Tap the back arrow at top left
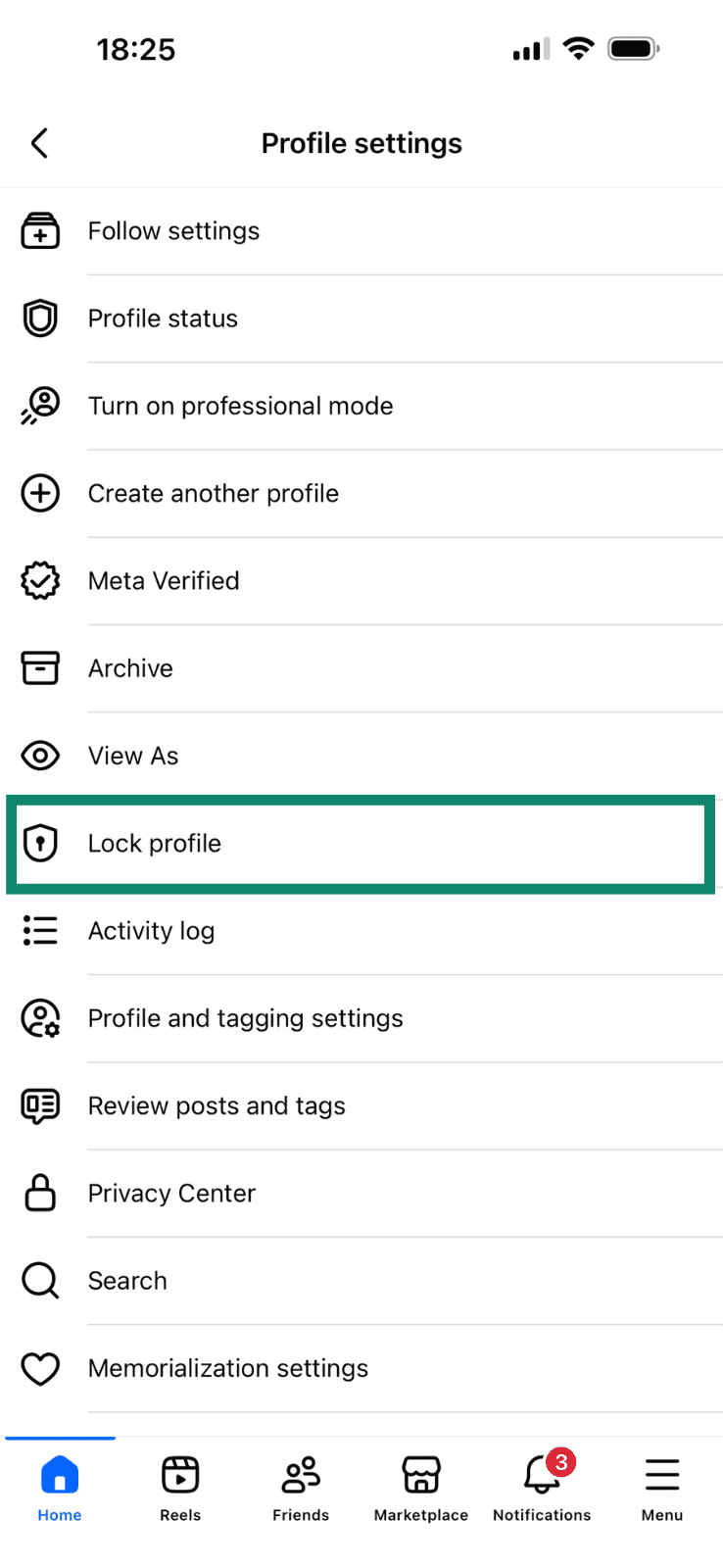The width and height of the screenshot is (723, 1568). (39, 142)
